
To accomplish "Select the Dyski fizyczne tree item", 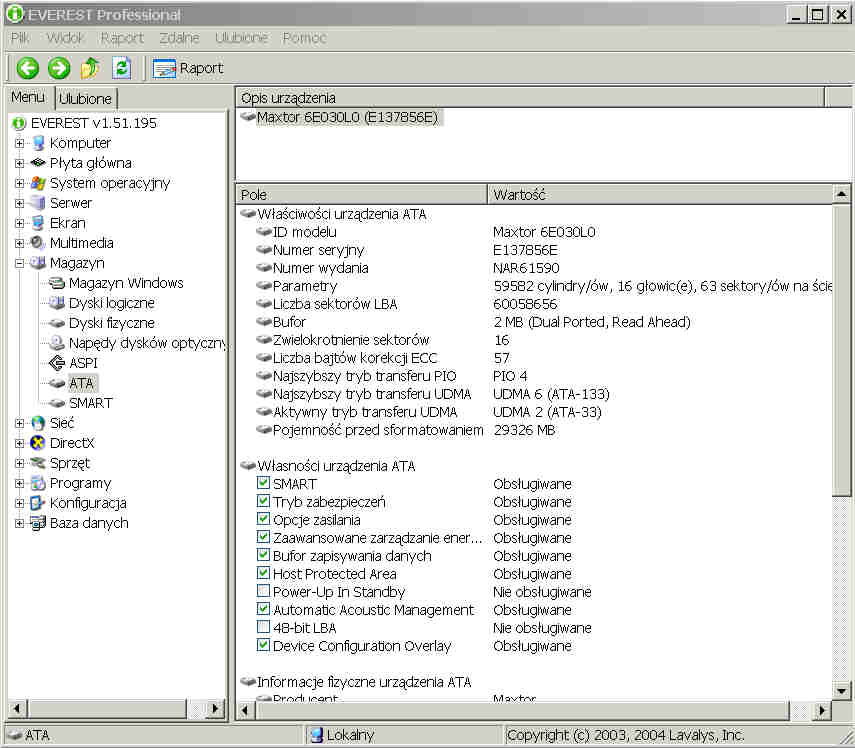I will pos(111,323).
